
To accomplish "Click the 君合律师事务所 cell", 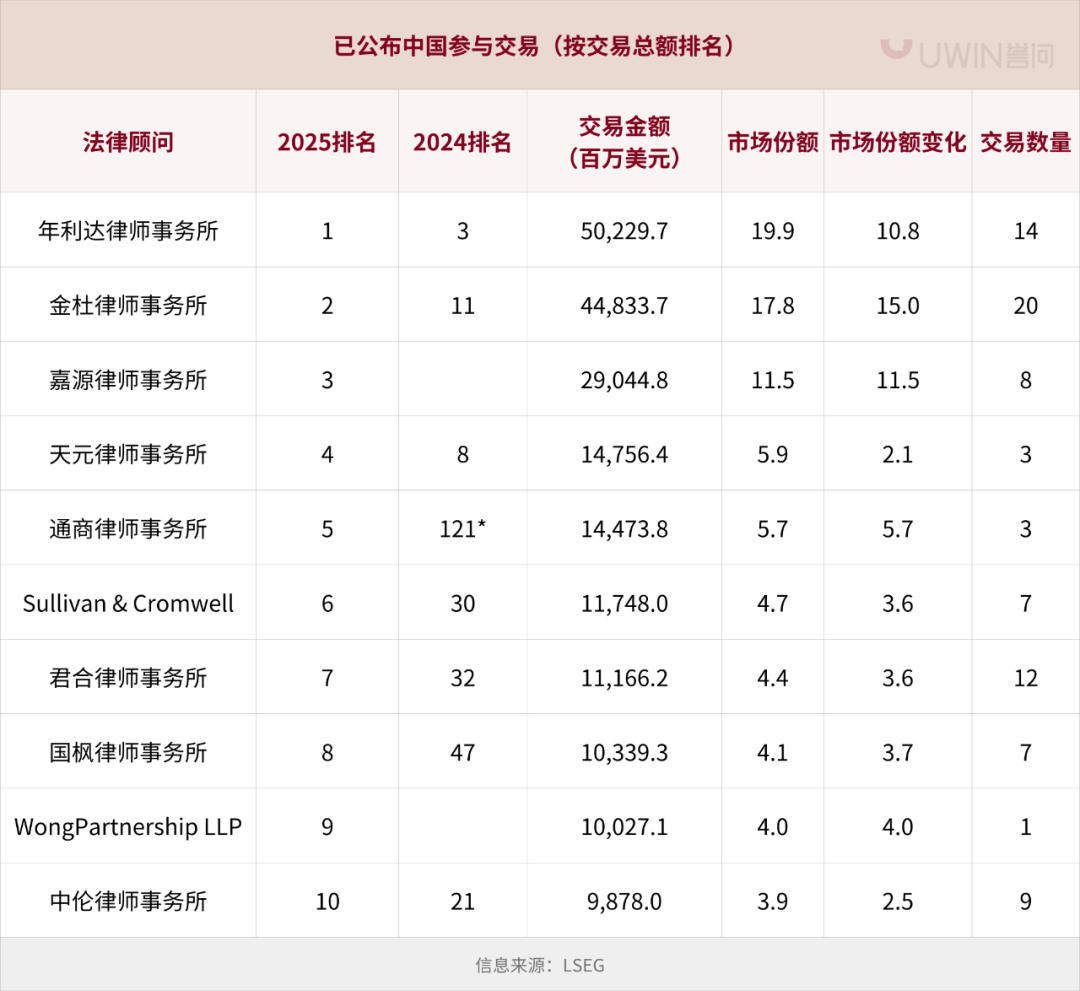I will point(128,678).
